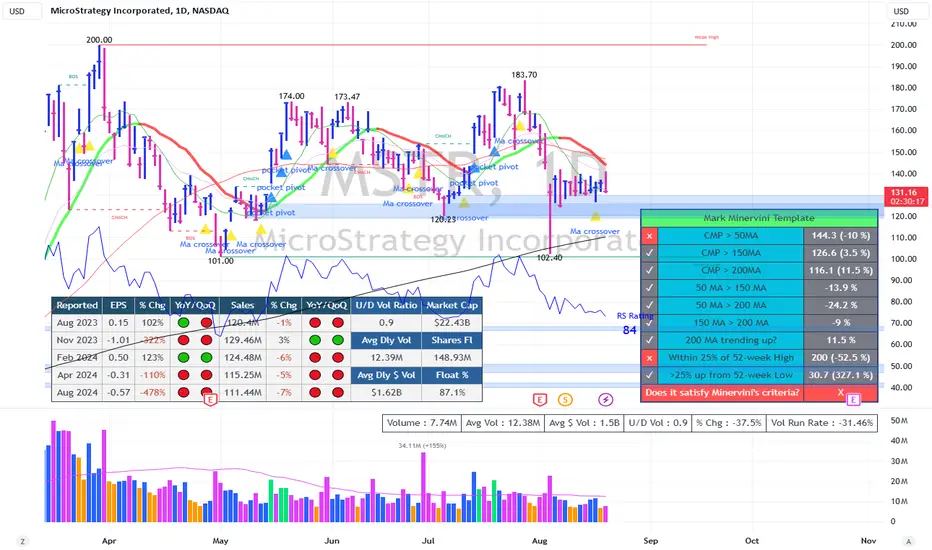Click the 183.70 swing high price label

coord(524,75)
